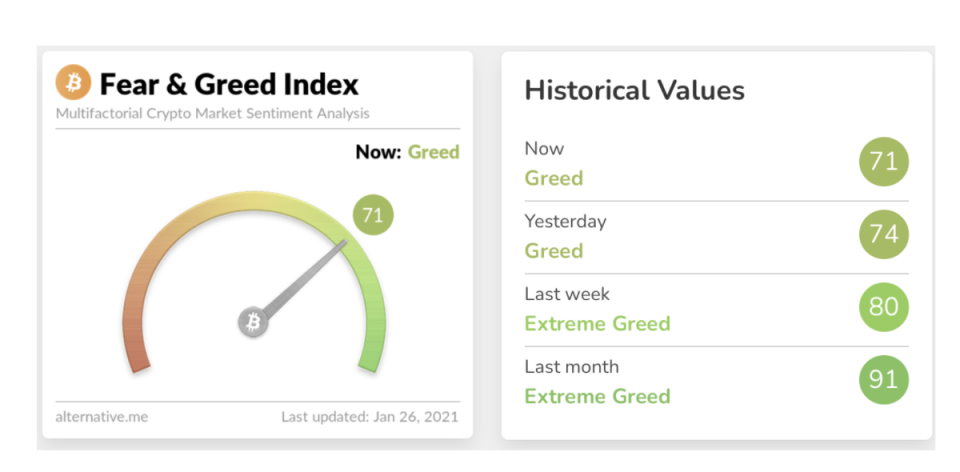Open the alternative.me source link
Viewport: 960px width, 472px height.
coord(102,418)
